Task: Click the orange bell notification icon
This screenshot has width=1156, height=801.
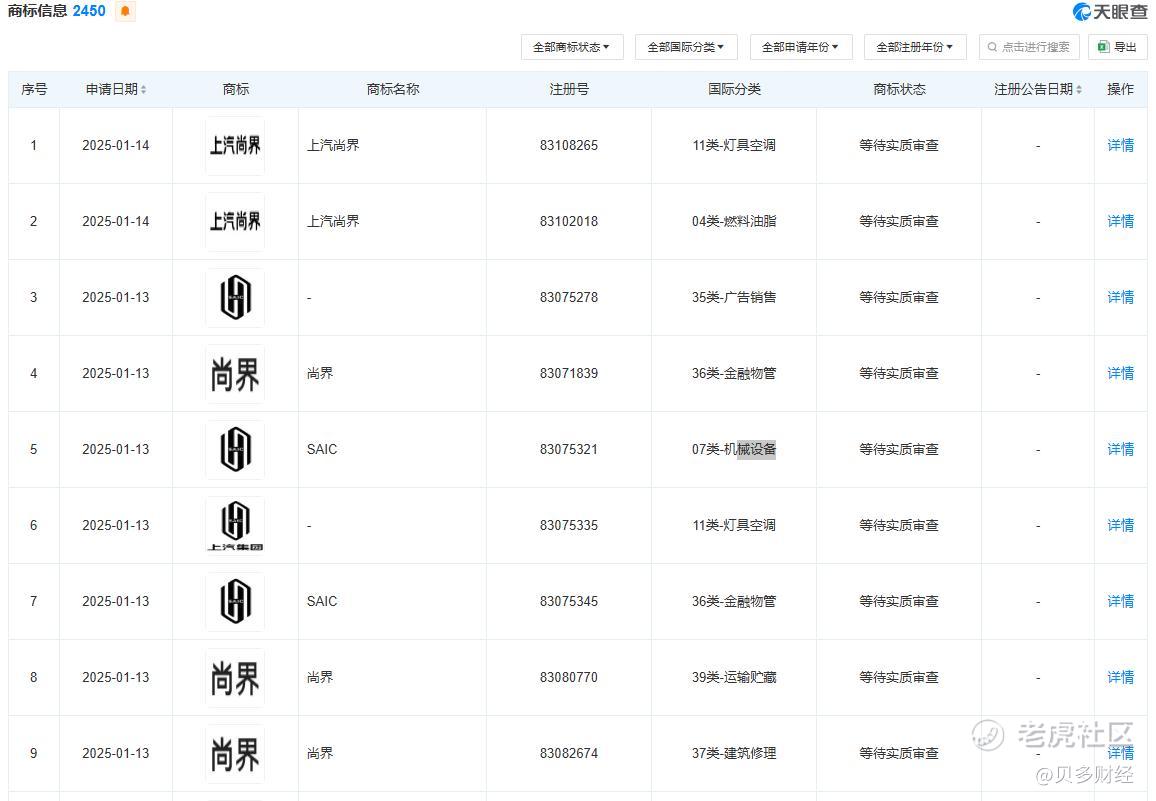Action: click(125, 11)
